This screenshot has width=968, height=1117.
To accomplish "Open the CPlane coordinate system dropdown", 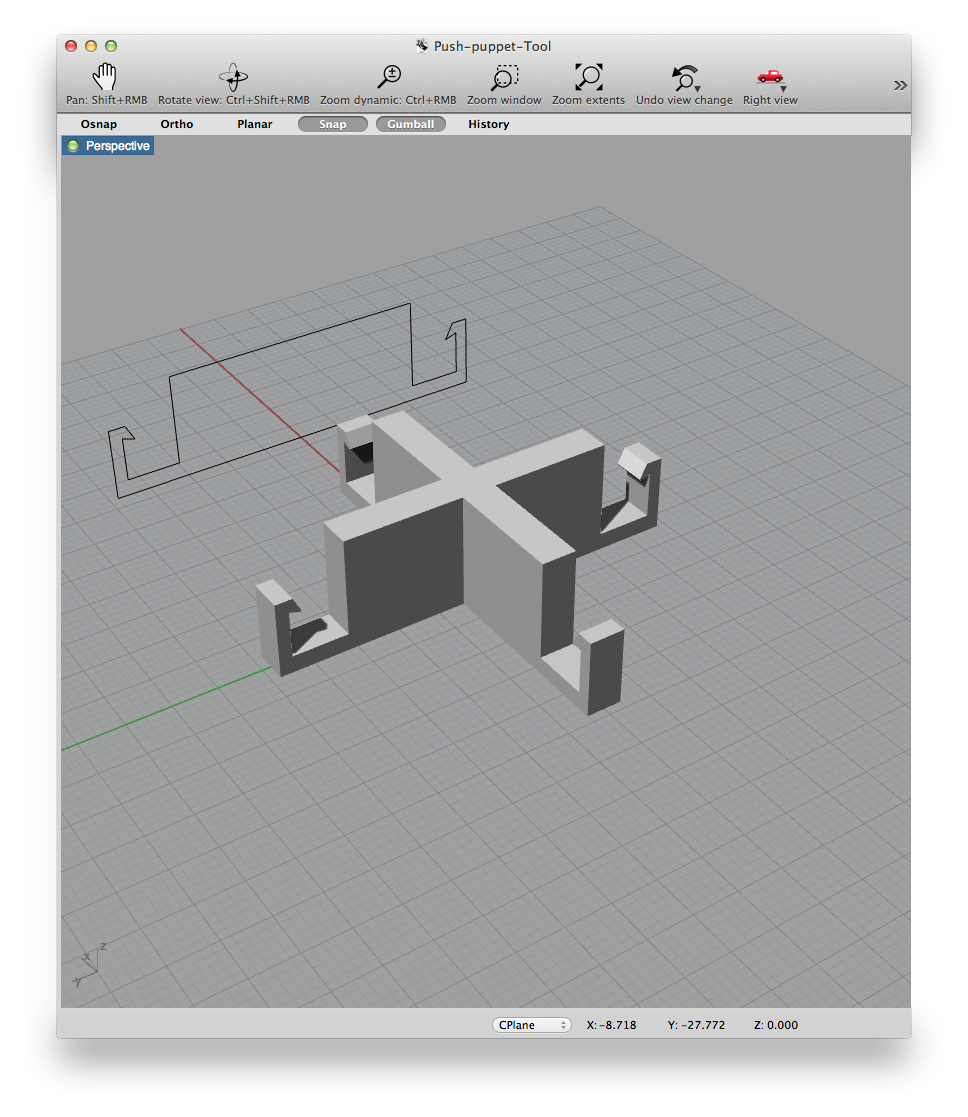I will (532, 1024).
